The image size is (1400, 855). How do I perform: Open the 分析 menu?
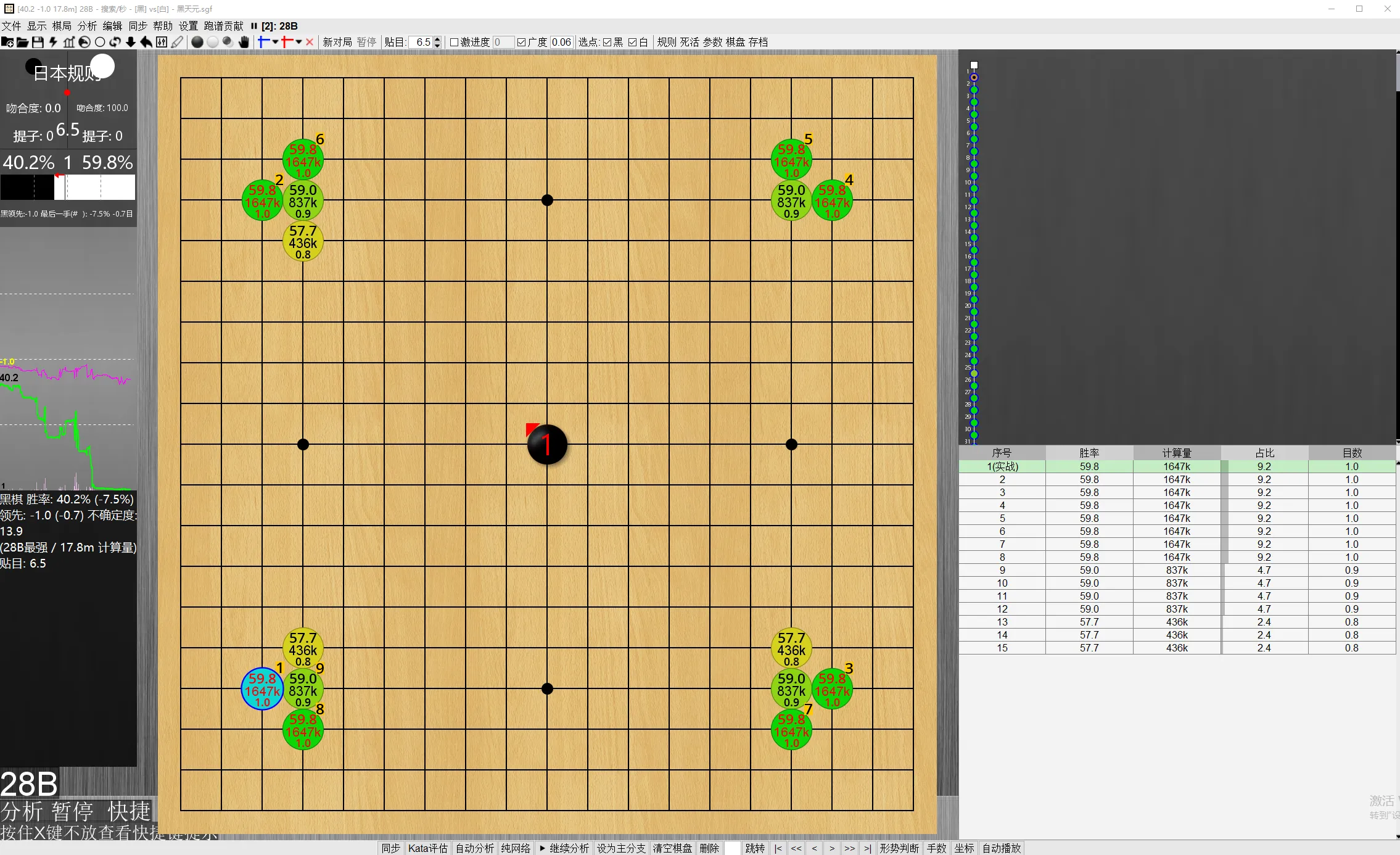87,26
